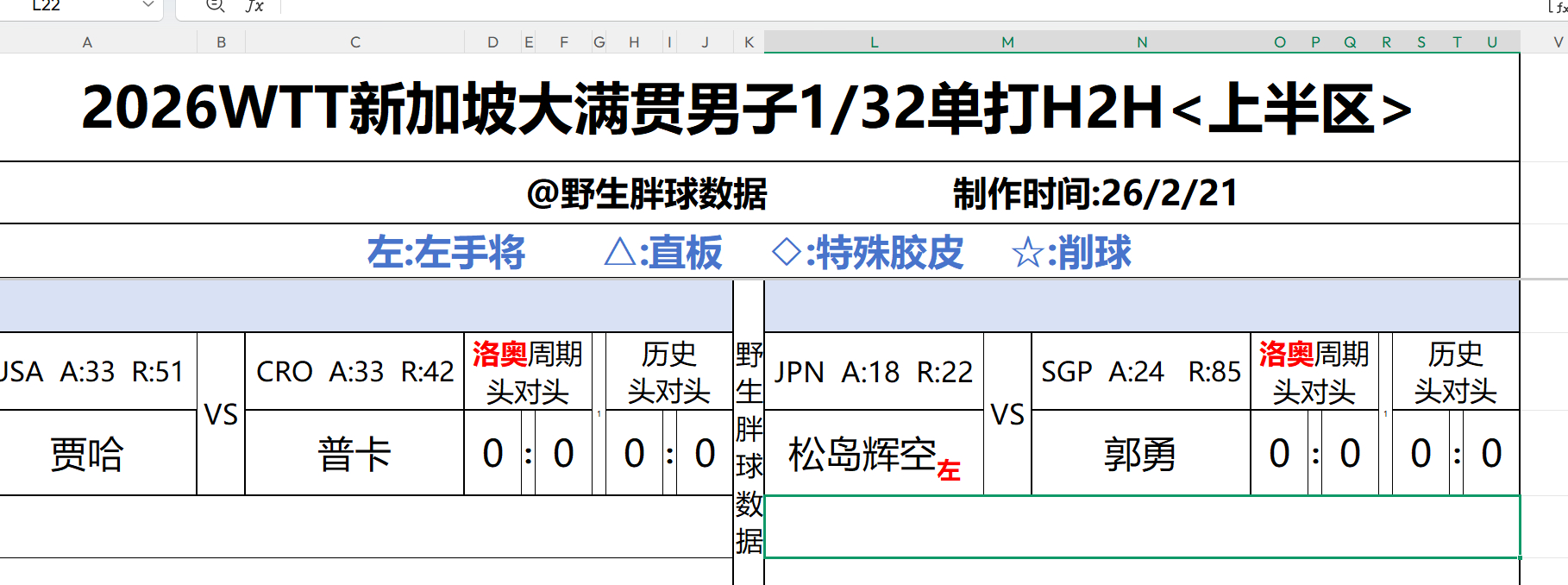Viewport: 1568px width, 585px height.
Task: Click 洛奥周期头对头 header beside CRO
Action: click(528, 372)
